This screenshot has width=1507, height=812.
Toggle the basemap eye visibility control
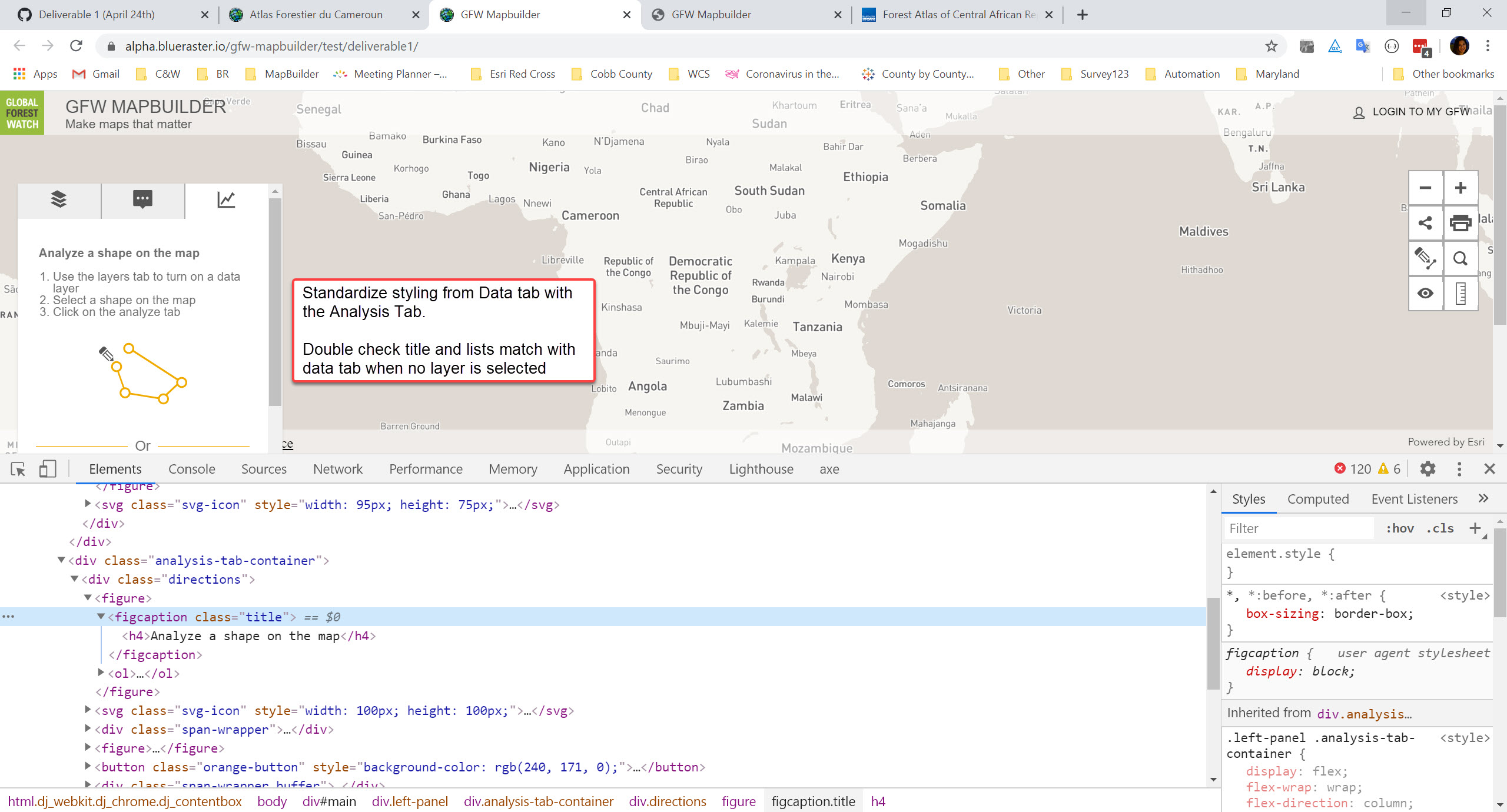(x=1425, y=293)
